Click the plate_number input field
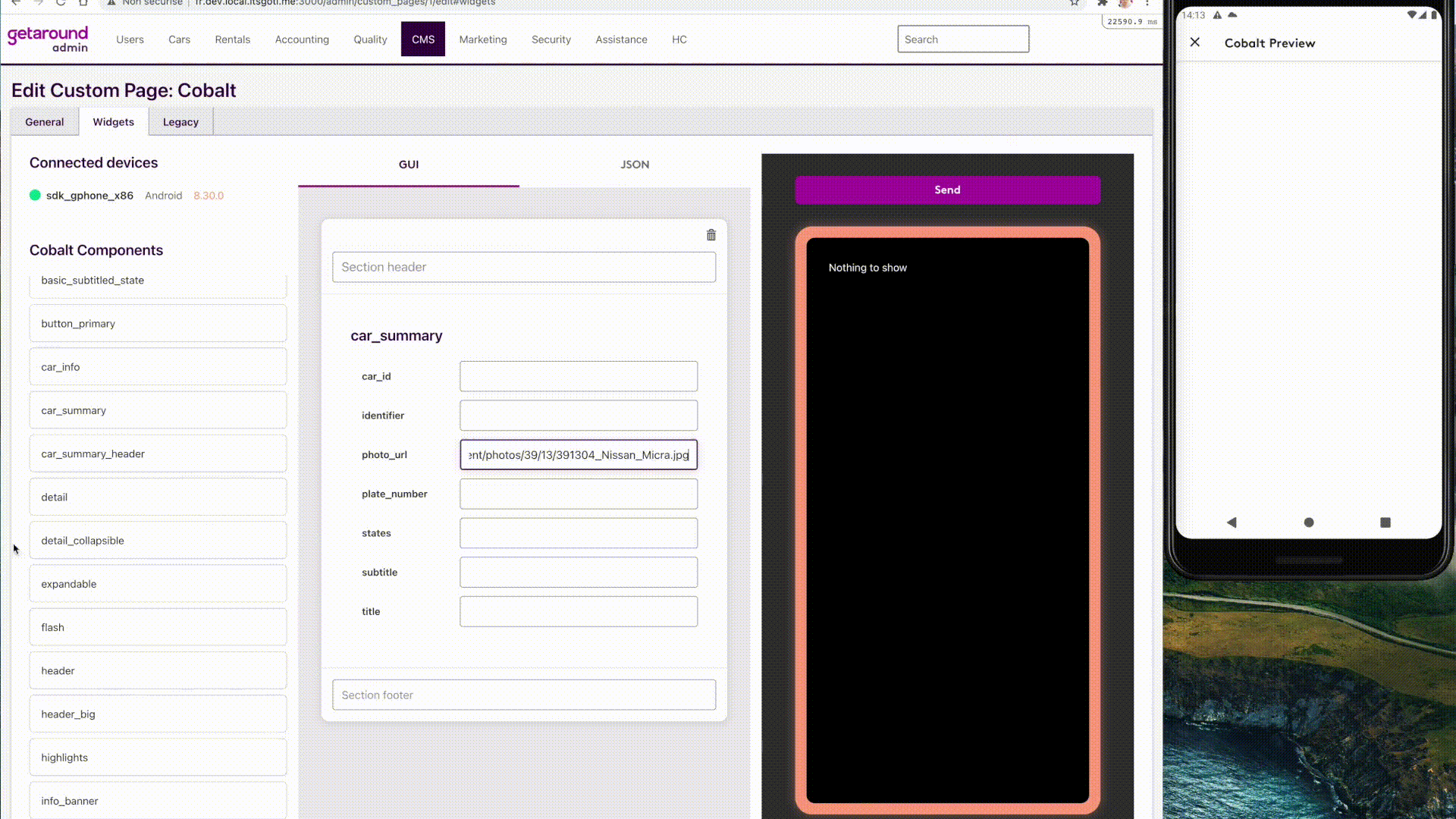The height and width of the screenshot is (819, 1456). [578, 494]
